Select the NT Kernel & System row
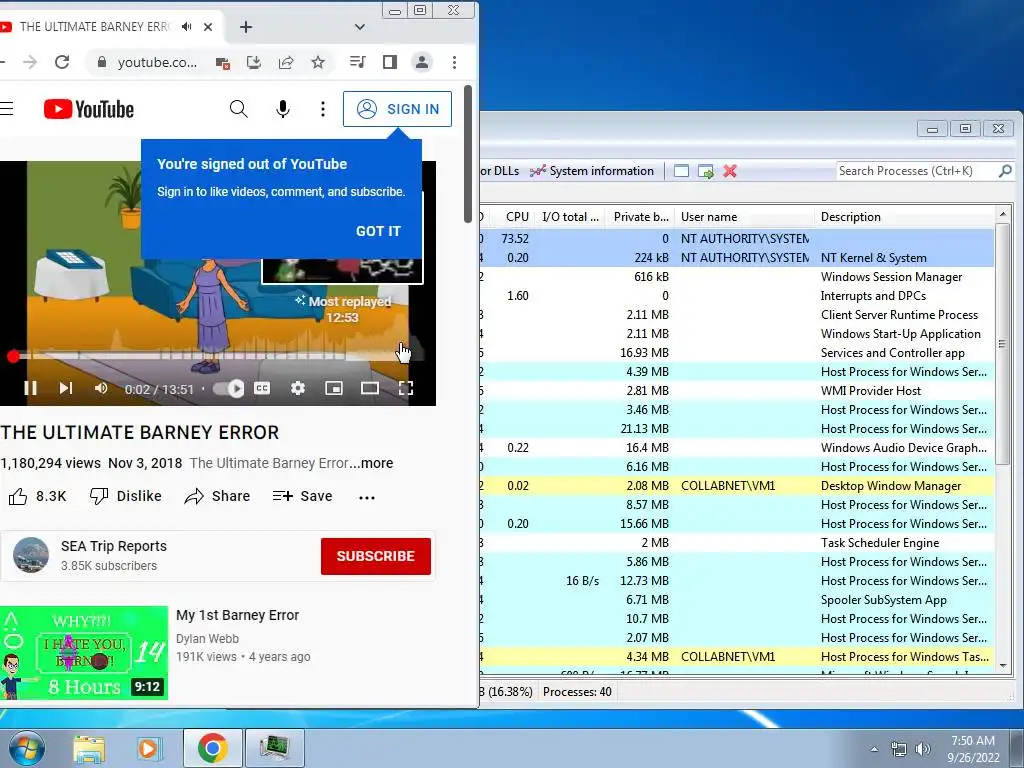The height and width of the screenshot is (768, 1024). pos(737,258)
